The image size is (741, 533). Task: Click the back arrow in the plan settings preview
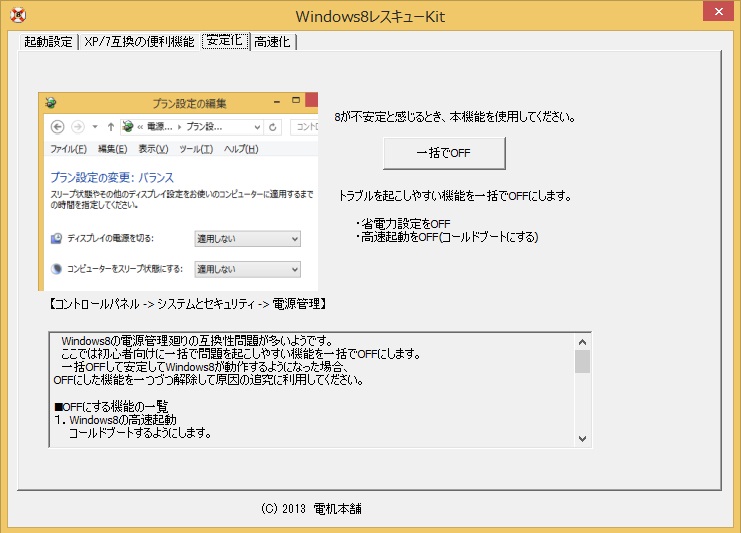(x=56, y=127)
